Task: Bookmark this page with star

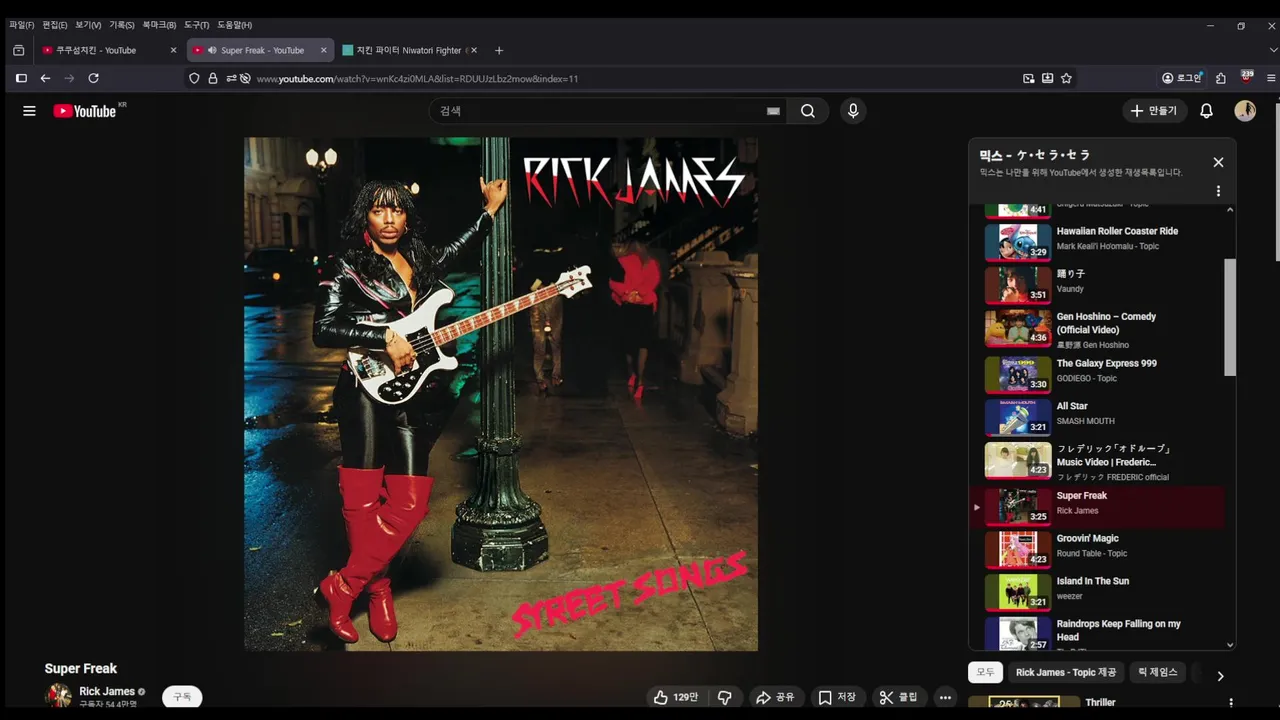Action: click(1066, 78)
